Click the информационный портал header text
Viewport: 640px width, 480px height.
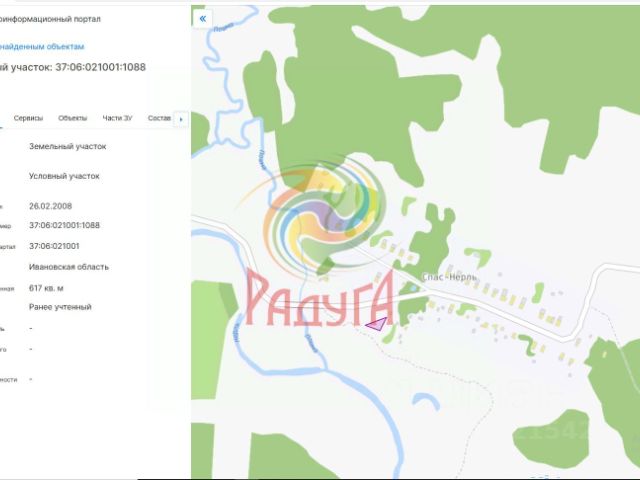pos(50,19)
